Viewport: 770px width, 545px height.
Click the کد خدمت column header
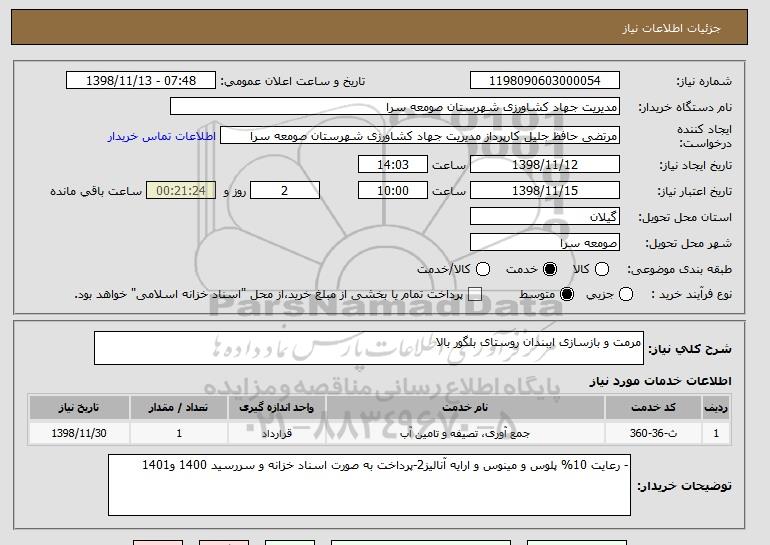pos(653,408)
